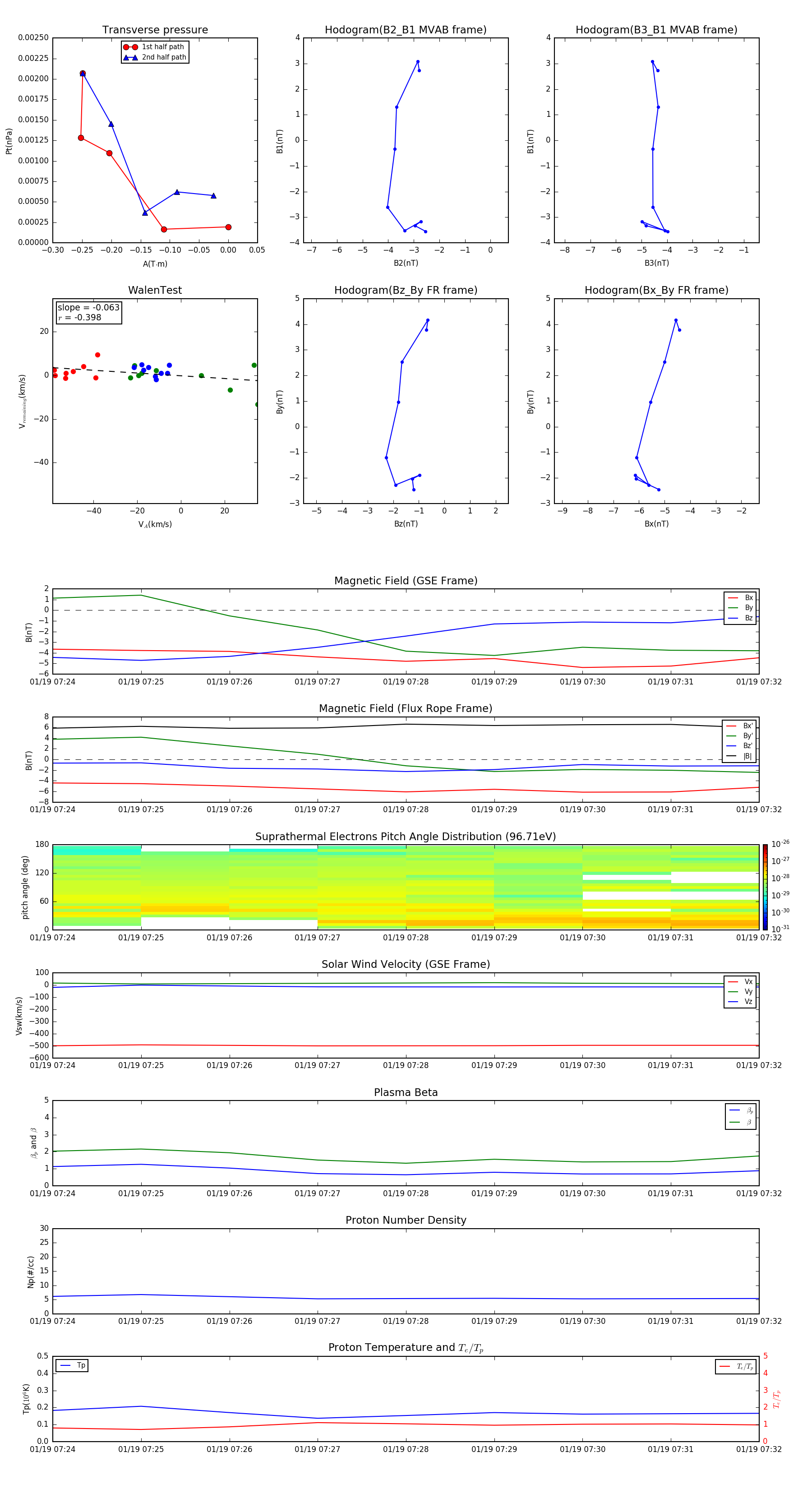
Task: Click the 'Magnetic Field (Flux Rope Frame)' title
Action: tap(406, 709)
